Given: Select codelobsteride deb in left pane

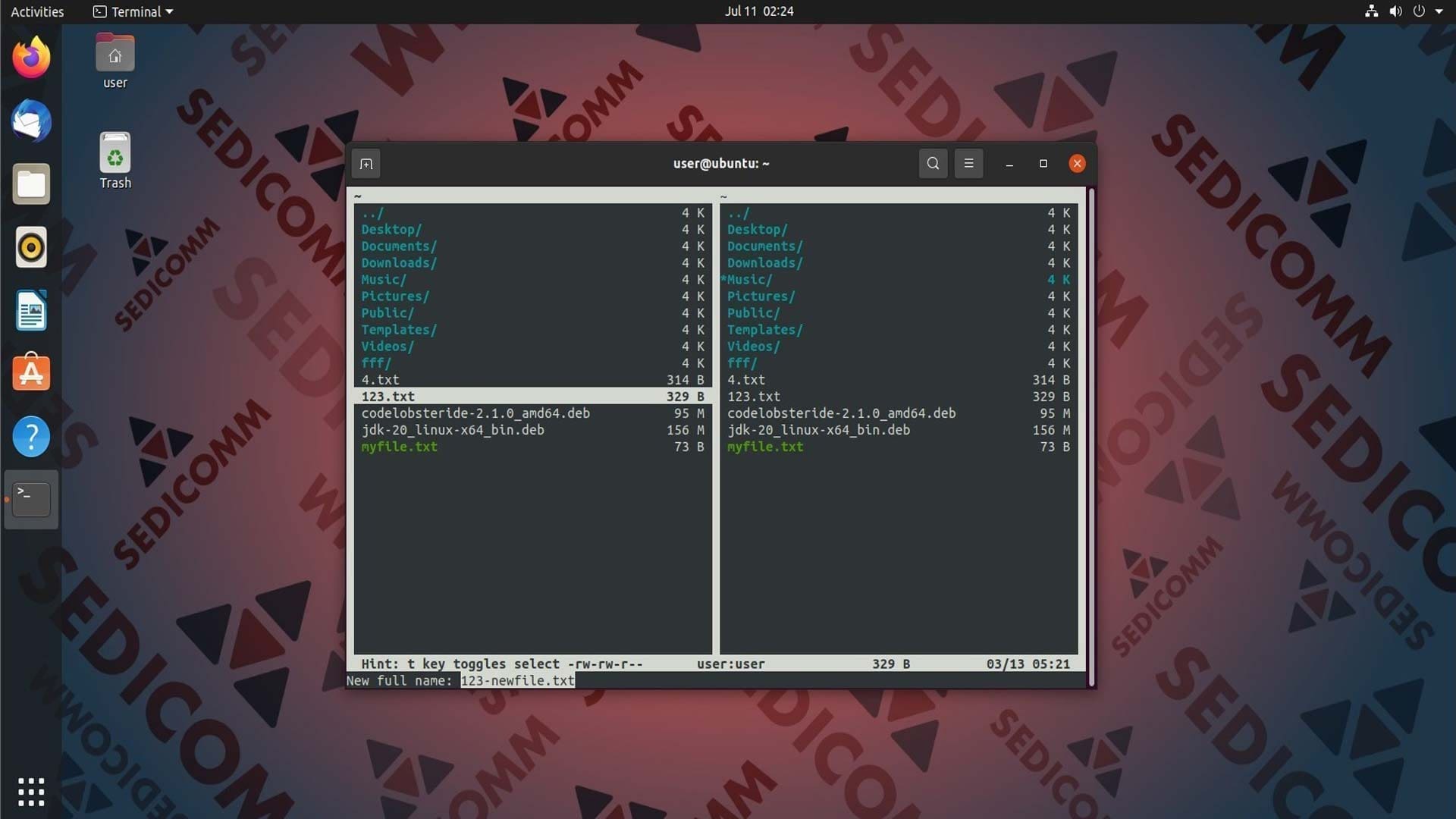Looking at the screenshot, I should coord(532,413).
